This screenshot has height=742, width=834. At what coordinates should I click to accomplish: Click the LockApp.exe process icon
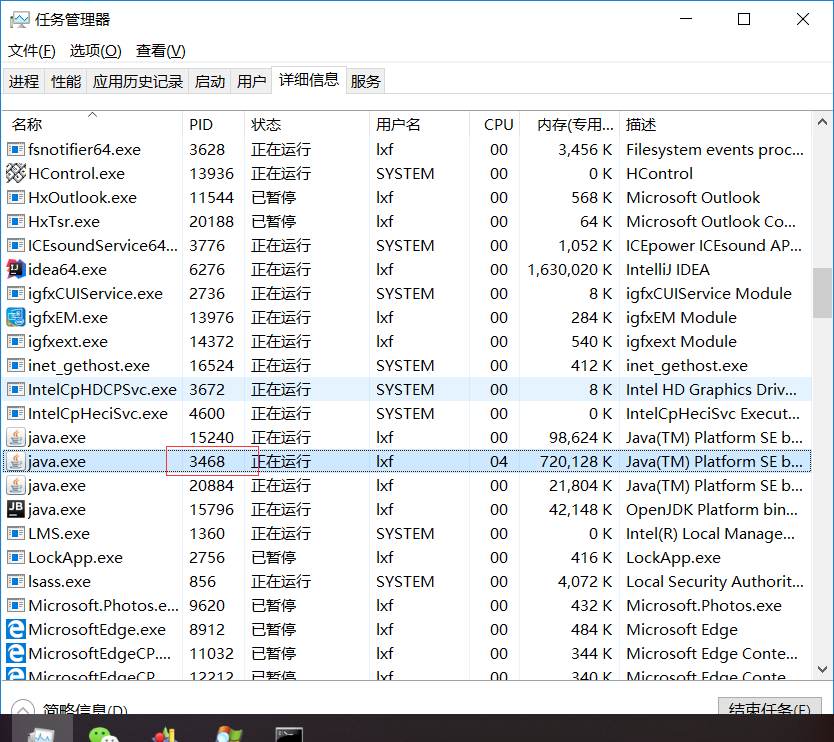point(16,557)
